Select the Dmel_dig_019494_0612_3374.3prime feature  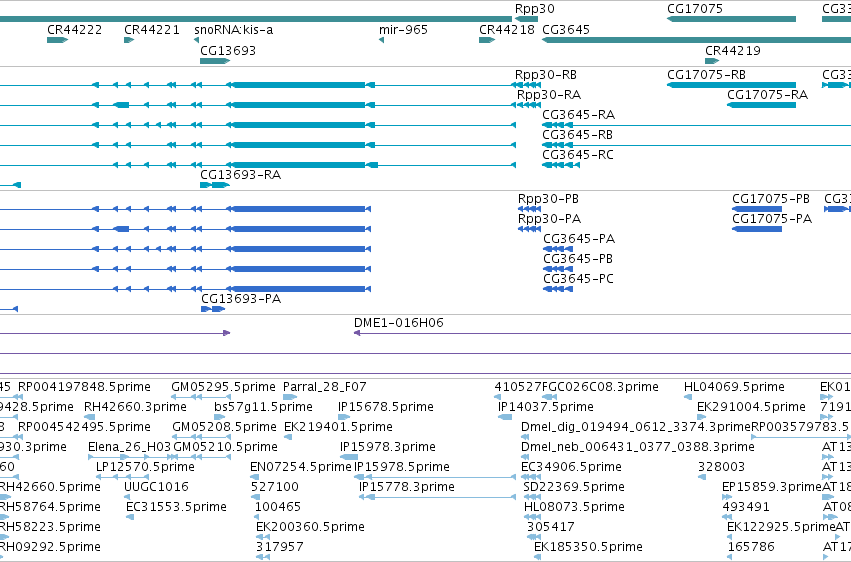point(525,437)
